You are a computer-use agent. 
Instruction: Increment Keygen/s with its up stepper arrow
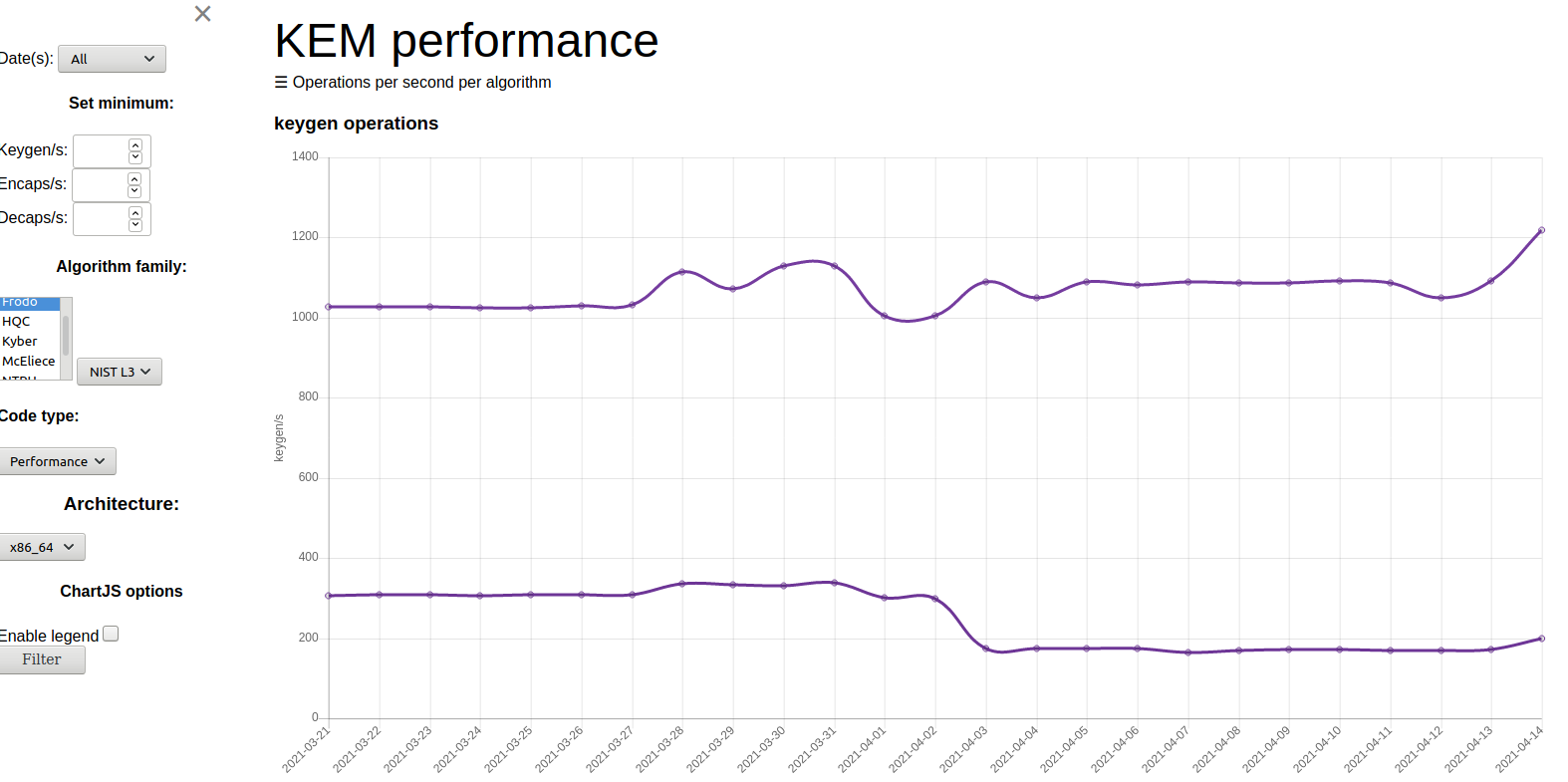tap(136, 145)
